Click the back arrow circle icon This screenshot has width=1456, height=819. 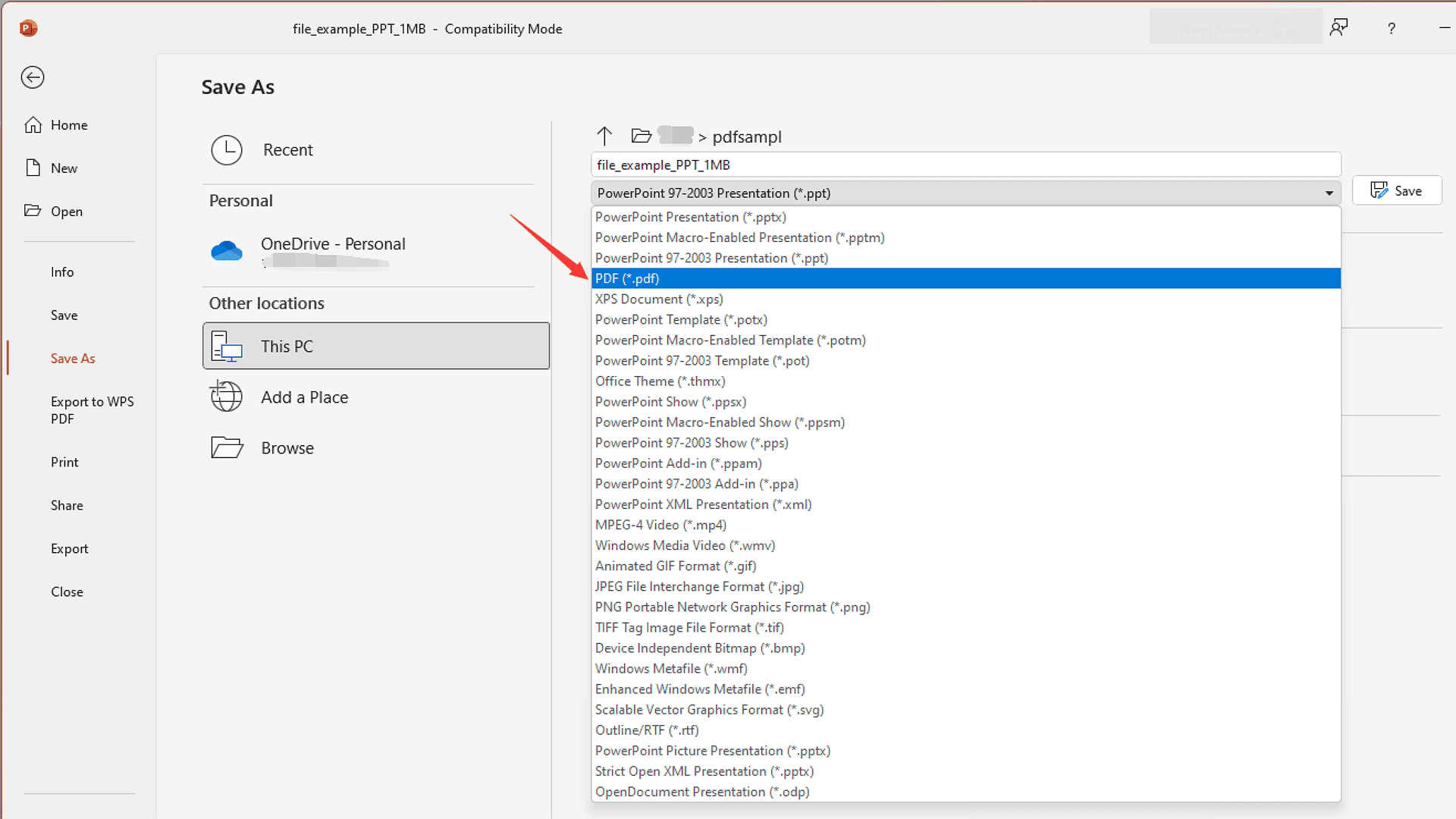point(33,77)
